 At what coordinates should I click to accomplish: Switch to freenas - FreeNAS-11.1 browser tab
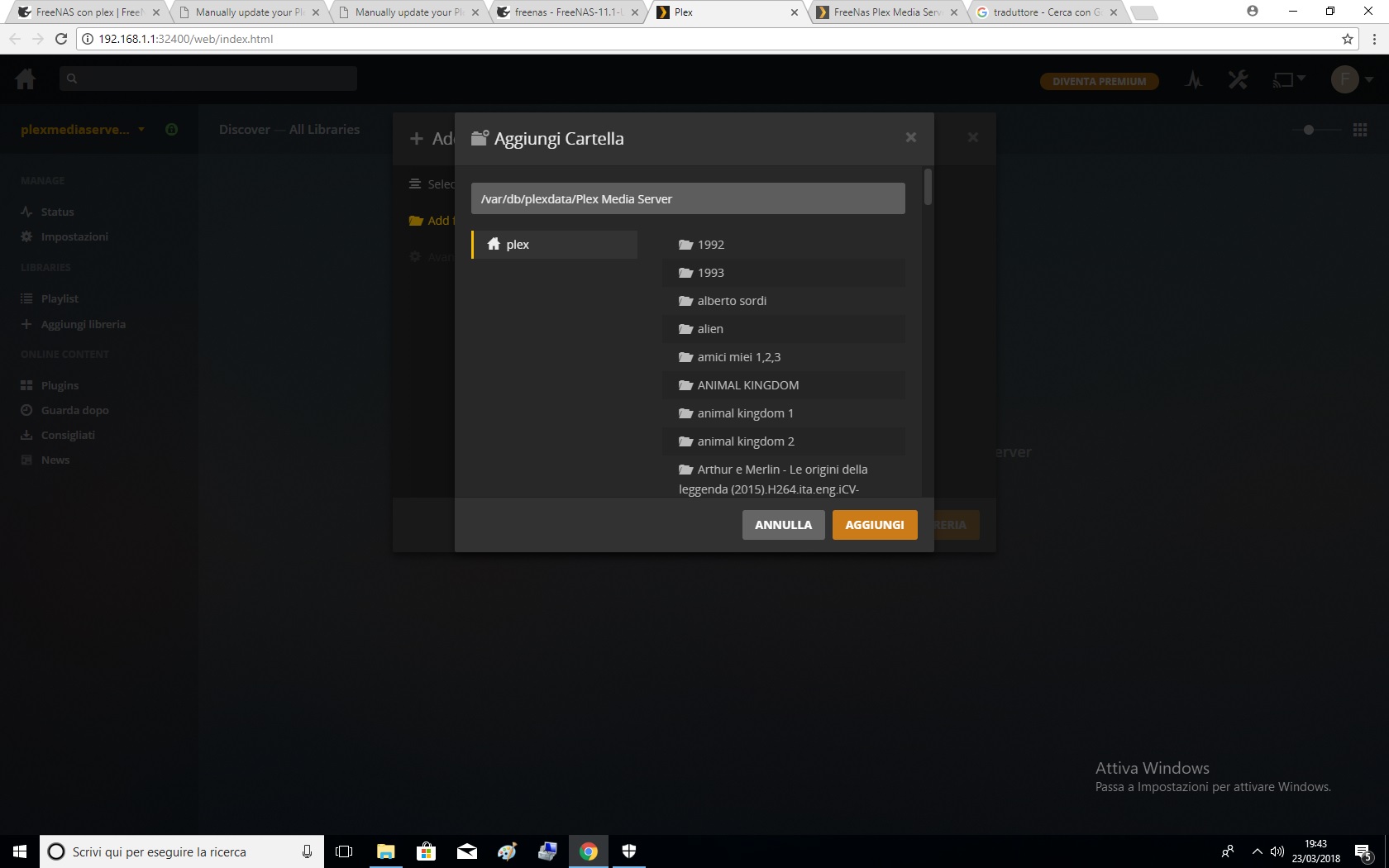pyautogui.click(x=567, y=12)
